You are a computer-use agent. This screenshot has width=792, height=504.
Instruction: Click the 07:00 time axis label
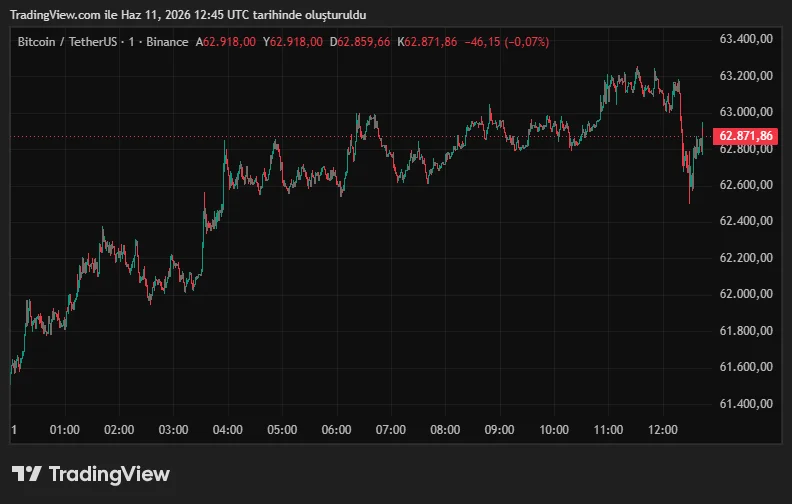(x=391, y=430)
